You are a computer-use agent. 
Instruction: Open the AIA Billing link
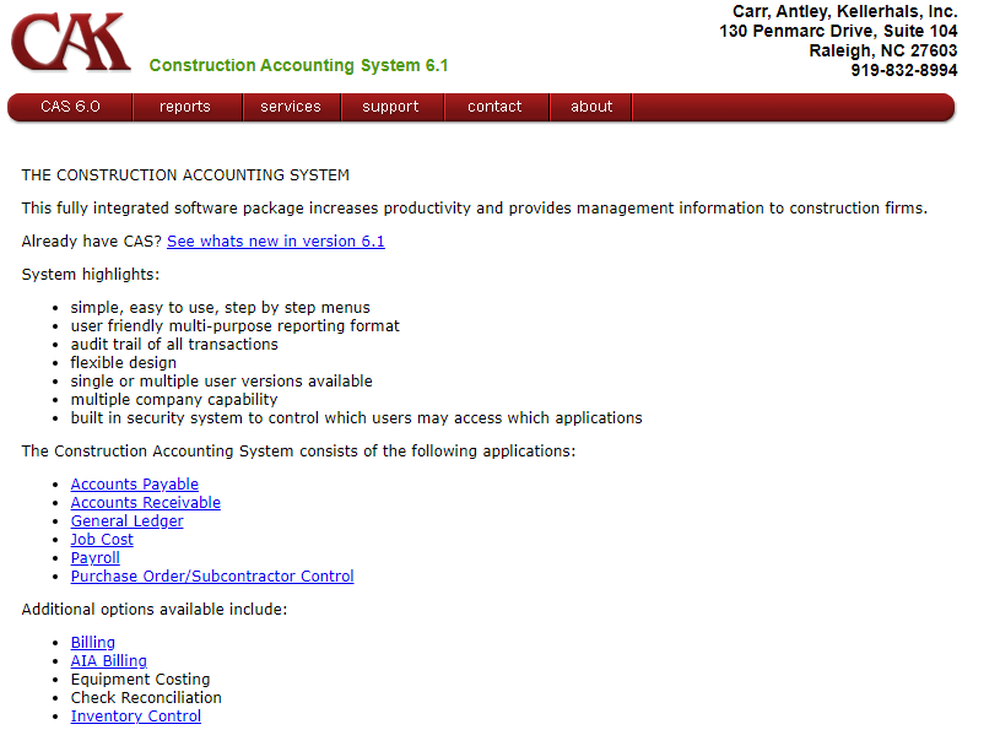pyautogui.click(x=109, y=661)
